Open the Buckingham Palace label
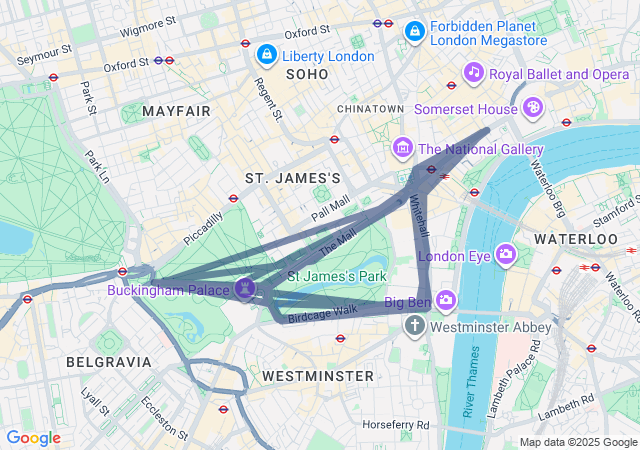Image resolution: width=640 pixels, height=450 pixels. click(168, 290)
